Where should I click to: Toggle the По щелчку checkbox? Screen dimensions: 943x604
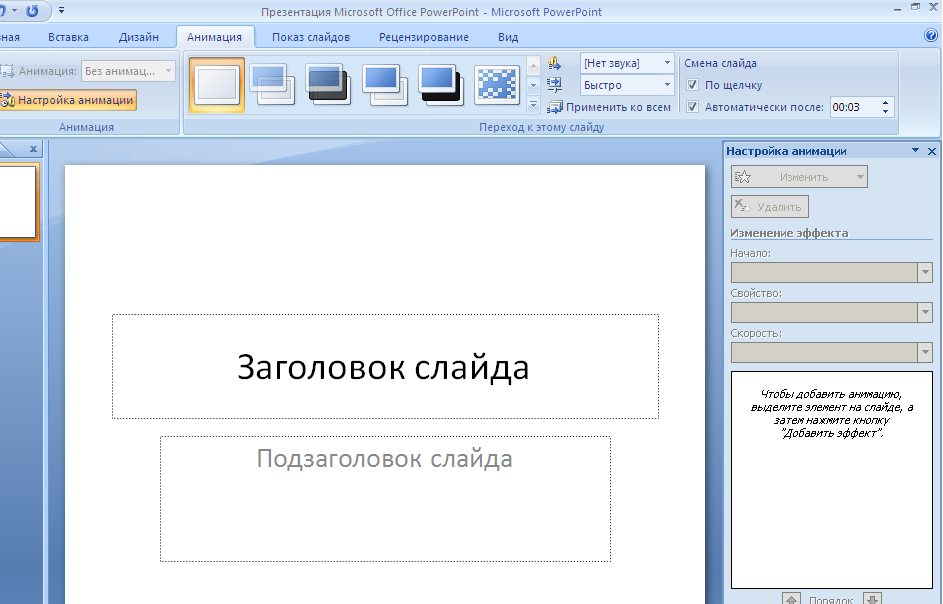[692, 85]
